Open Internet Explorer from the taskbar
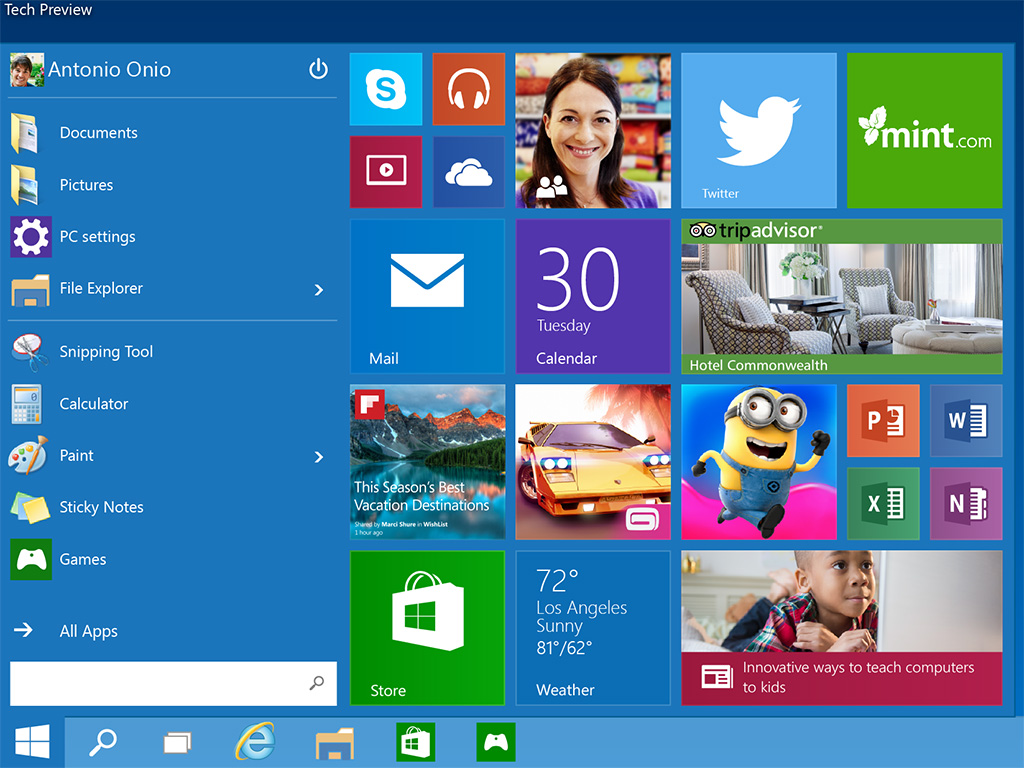The image size is (1024, 768). point(255,742)
